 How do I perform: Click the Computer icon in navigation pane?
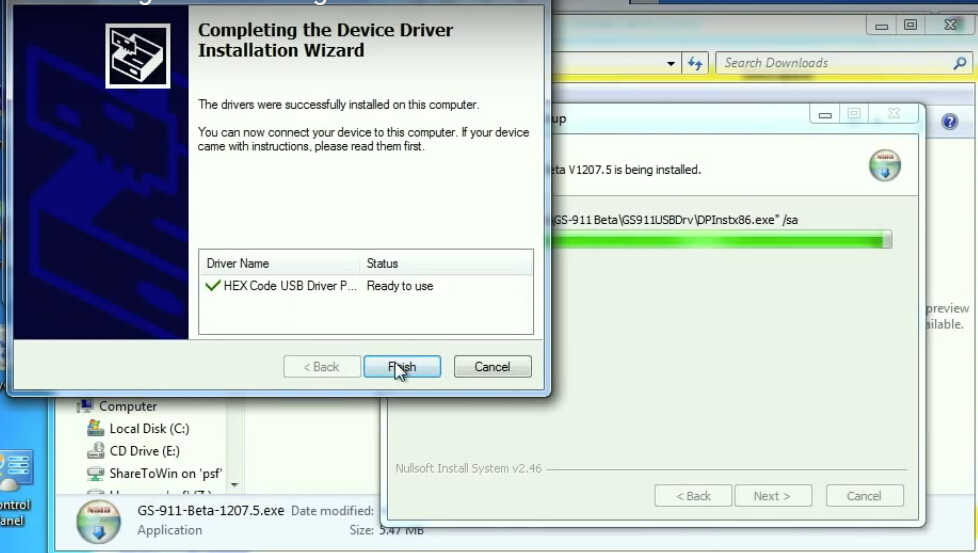coord(85,406)
